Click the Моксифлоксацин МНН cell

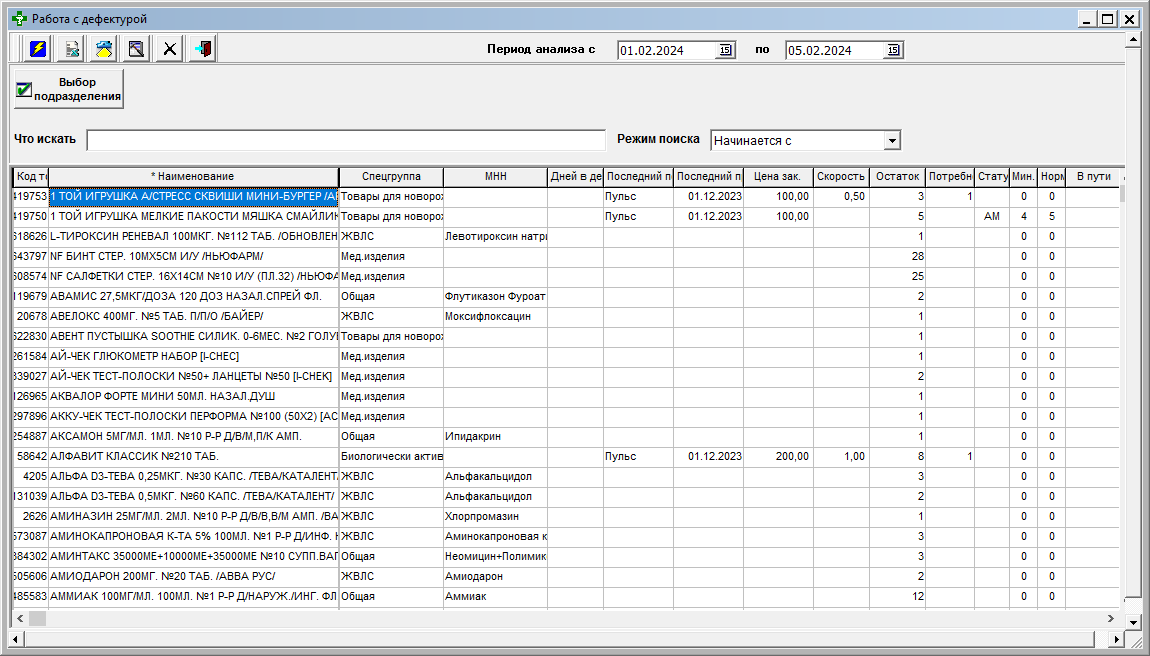[x=495, y=316]
